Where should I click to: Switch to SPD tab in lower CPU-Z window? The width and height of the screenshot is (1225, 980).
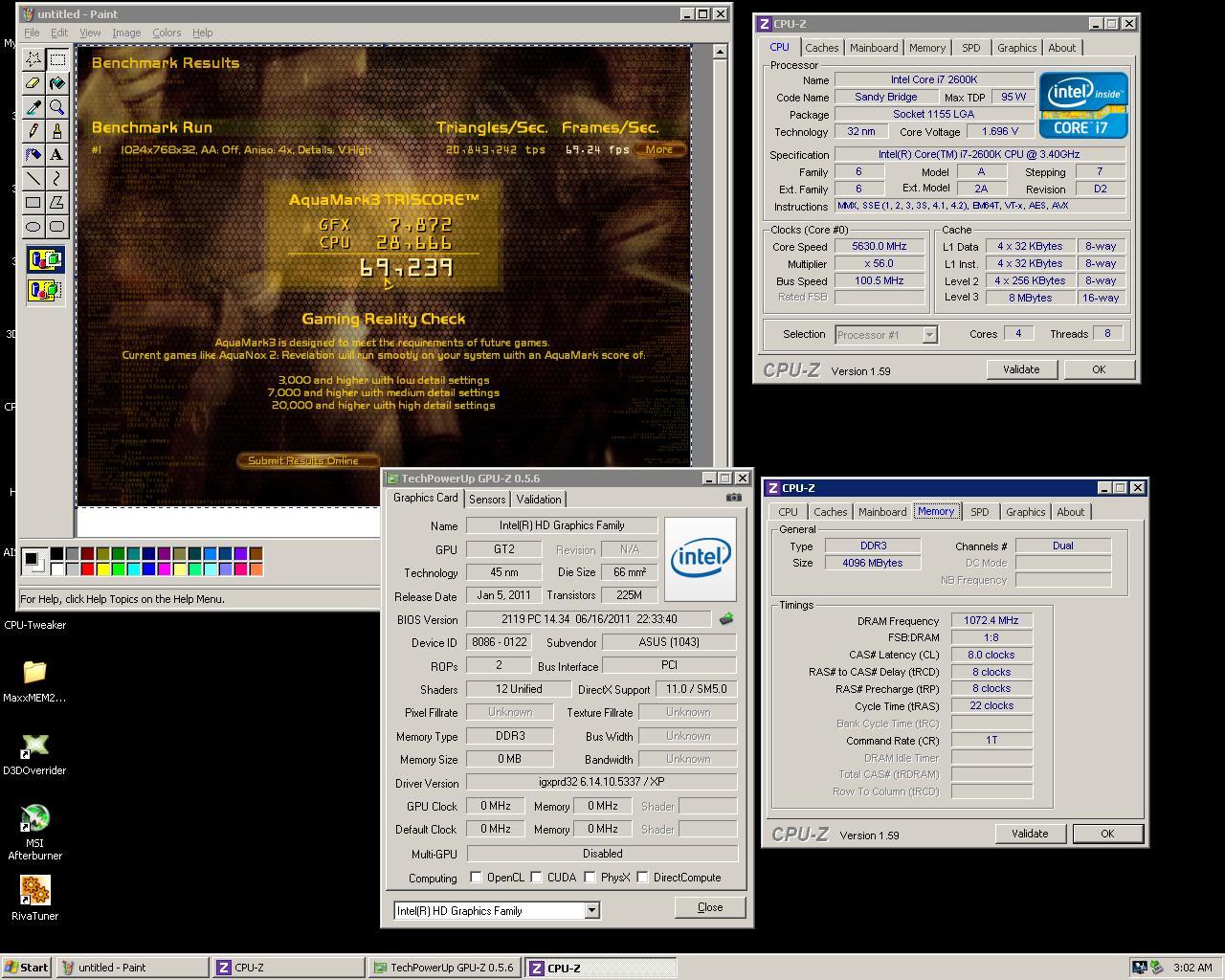(980, 512)
